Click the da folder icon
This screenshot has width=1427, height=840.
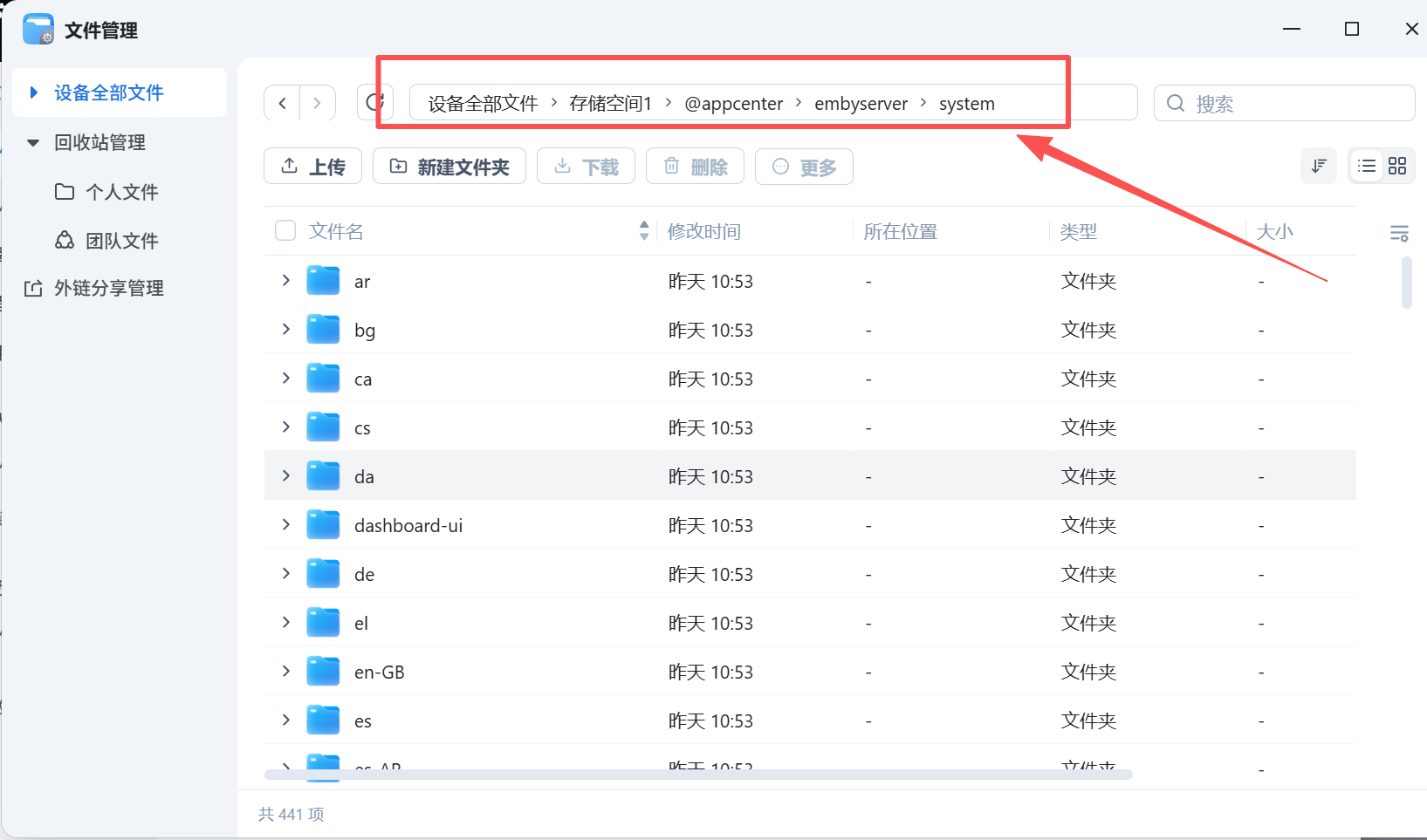[x=323, y=476]
